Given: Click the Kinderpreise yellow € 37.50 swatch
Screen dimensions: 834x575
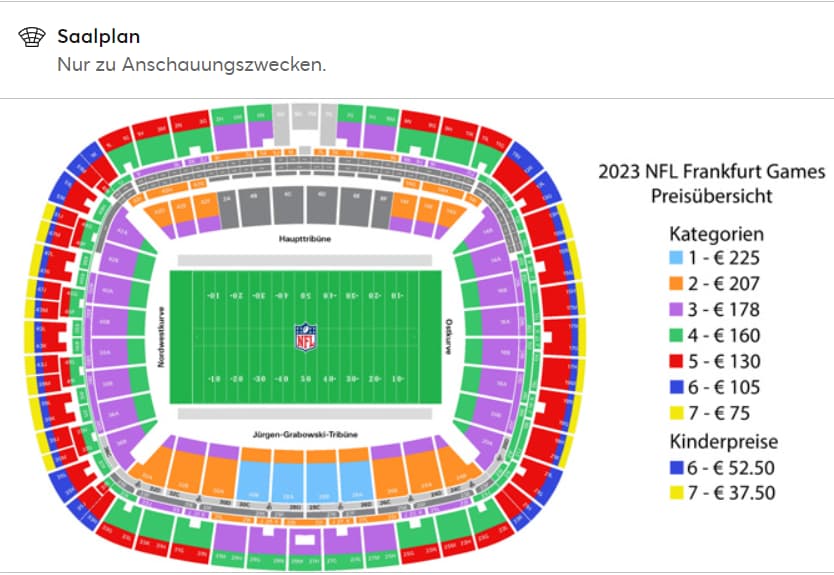Looking at the screenshot, I should coord(675,493).
